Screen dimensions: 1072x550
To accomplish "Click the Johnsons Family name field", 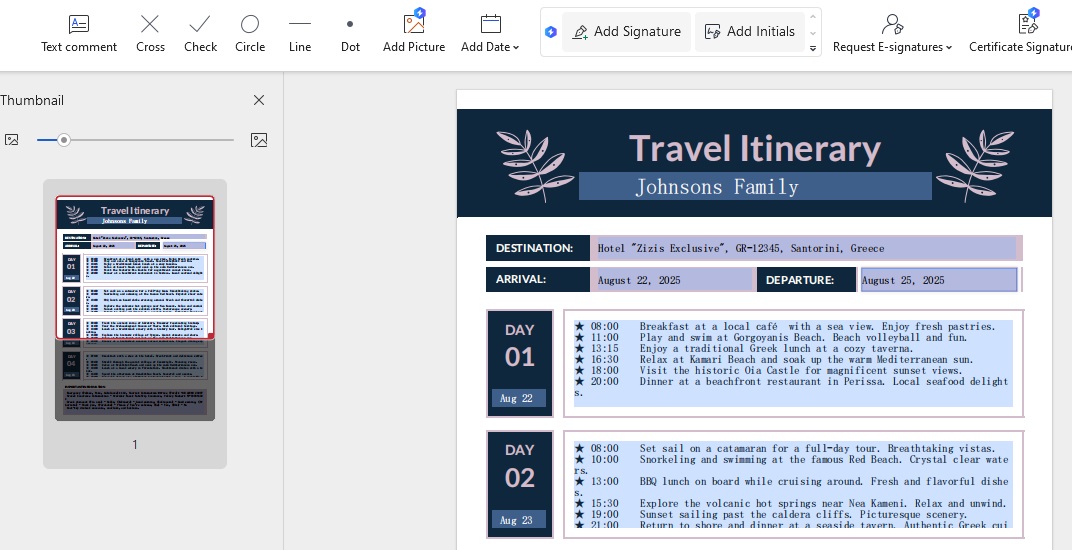I will 755,186.
